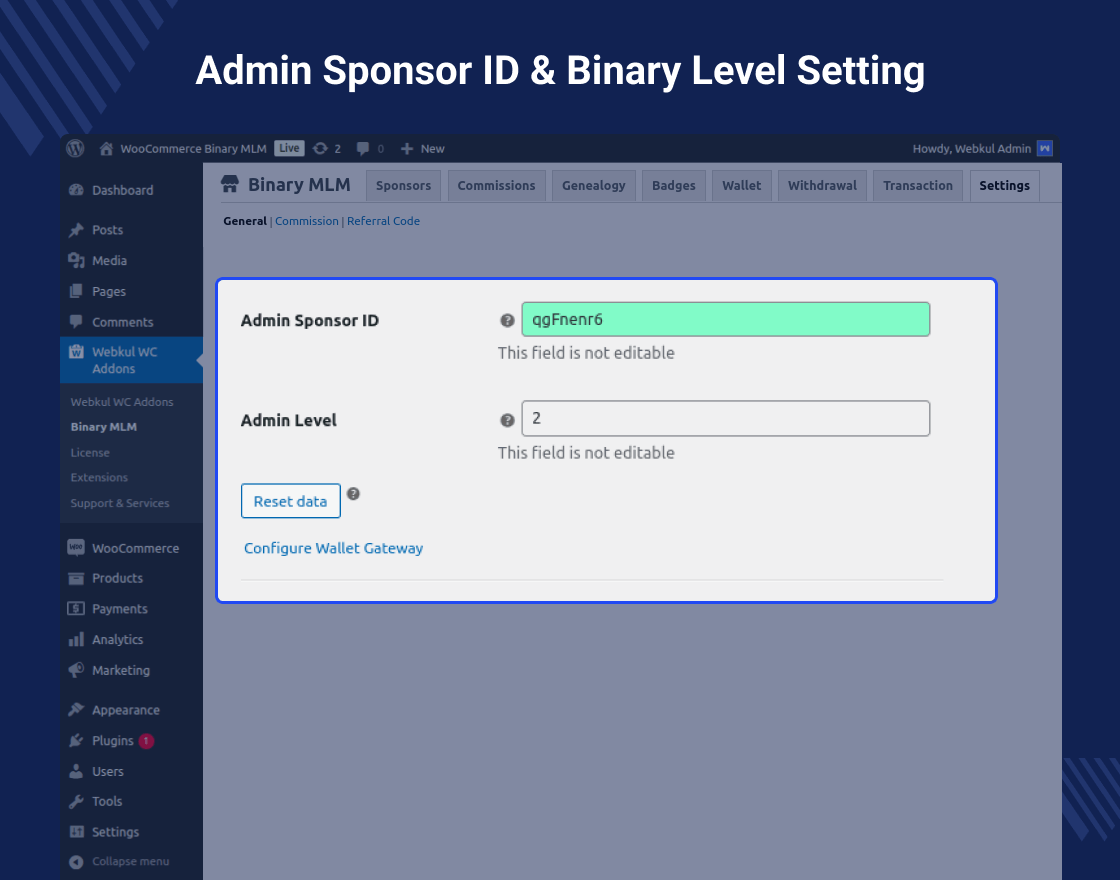Open the Extensions submenu item
Viewport: 1120px width, 880px height.
point(99,478)
